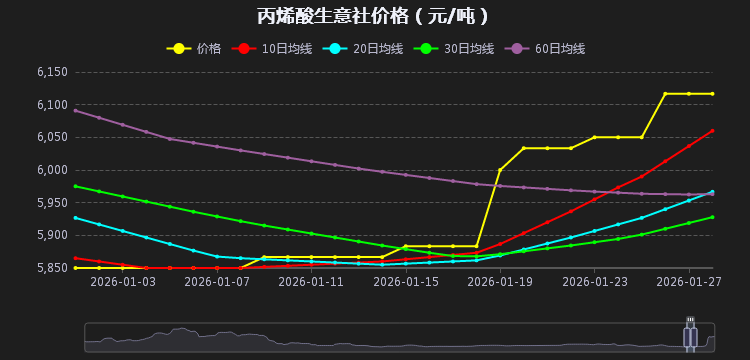Screen dimensions: 750x360
Task: Click the last yellow price data point
Action: pos(713,94)
